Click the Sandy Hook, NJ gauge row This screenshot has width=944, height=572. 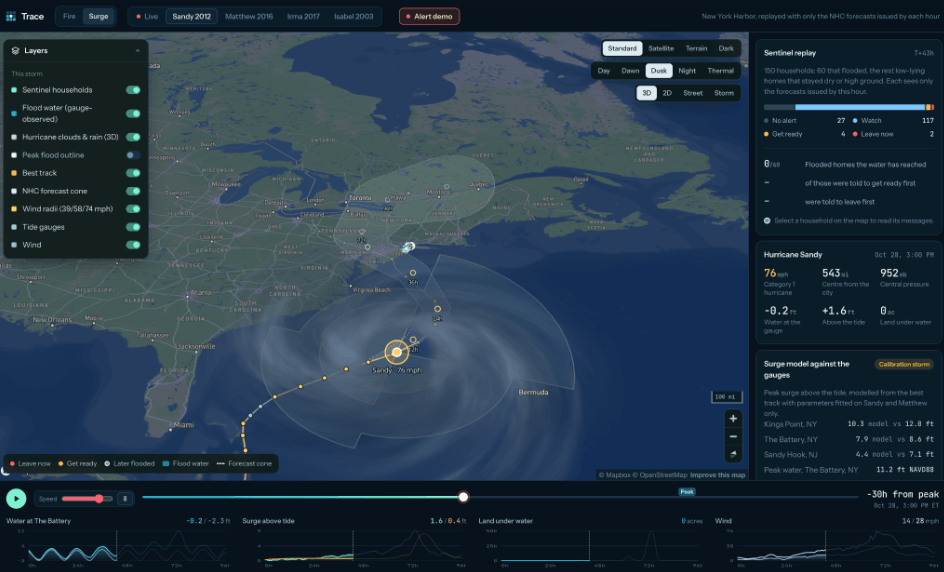coord(849,455)
